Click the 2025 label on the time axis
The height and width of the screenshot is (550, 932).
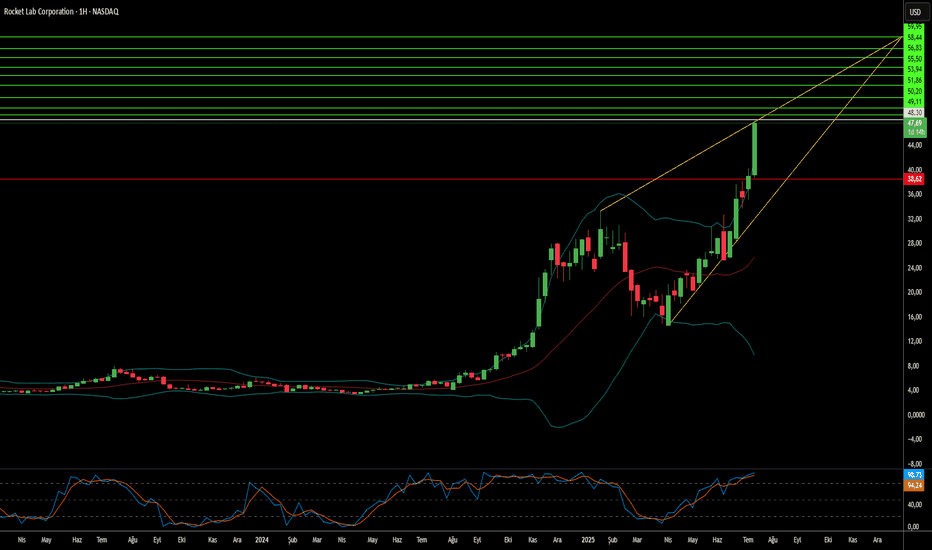588,540
